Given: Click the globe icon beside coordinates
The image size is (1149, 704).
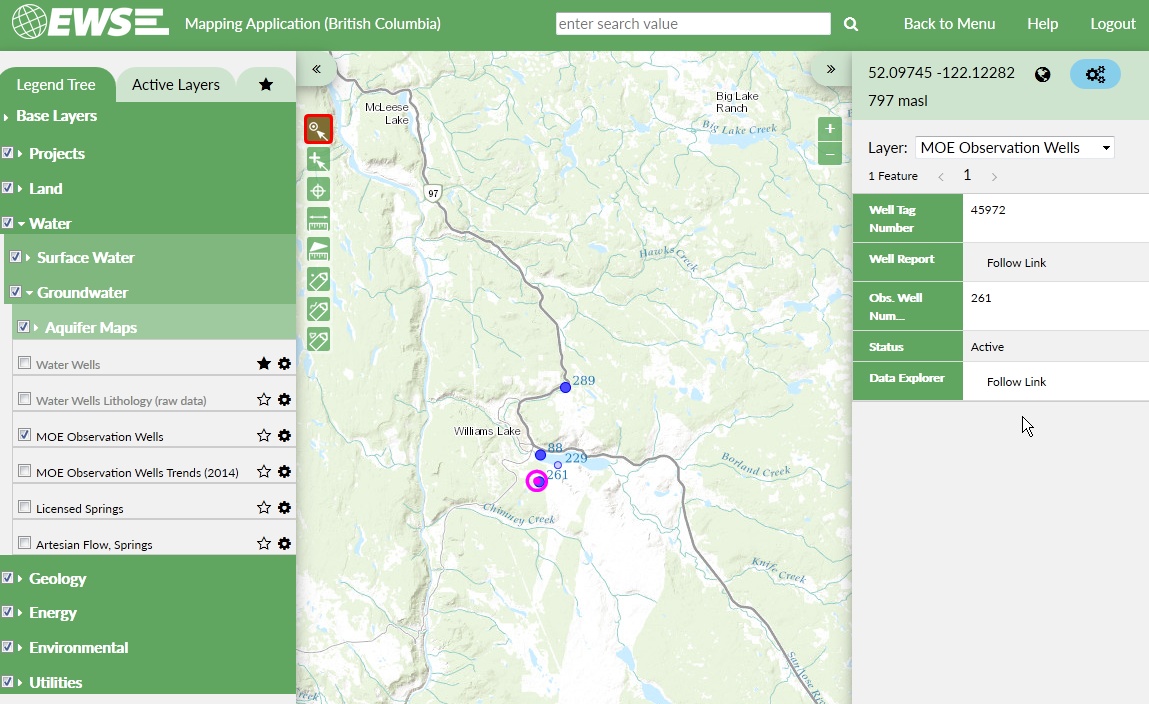Looking at the screenshot, I should coord(1042,74).
